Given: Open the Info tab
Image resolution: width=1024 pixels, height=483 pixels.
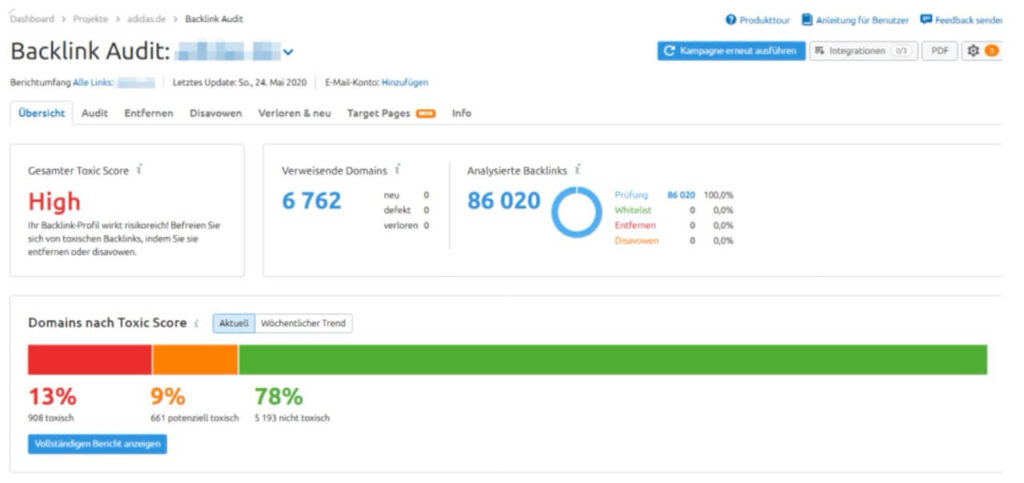Looking at the screenshot, I should click(x=462, y=113).
